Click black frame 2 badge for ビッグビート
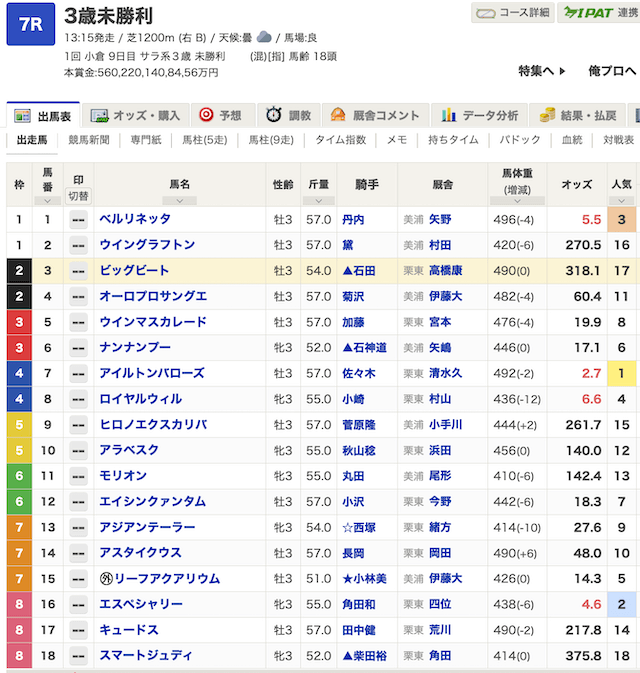The width and height of the screenshot is (640, 673). [19, 271]
